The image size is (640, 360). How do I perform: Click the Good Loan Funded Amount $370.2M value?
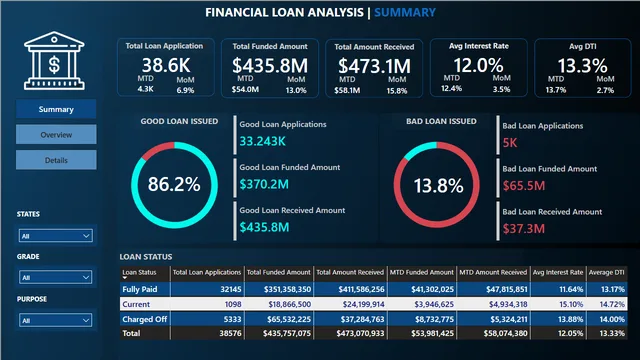[264, 184]
